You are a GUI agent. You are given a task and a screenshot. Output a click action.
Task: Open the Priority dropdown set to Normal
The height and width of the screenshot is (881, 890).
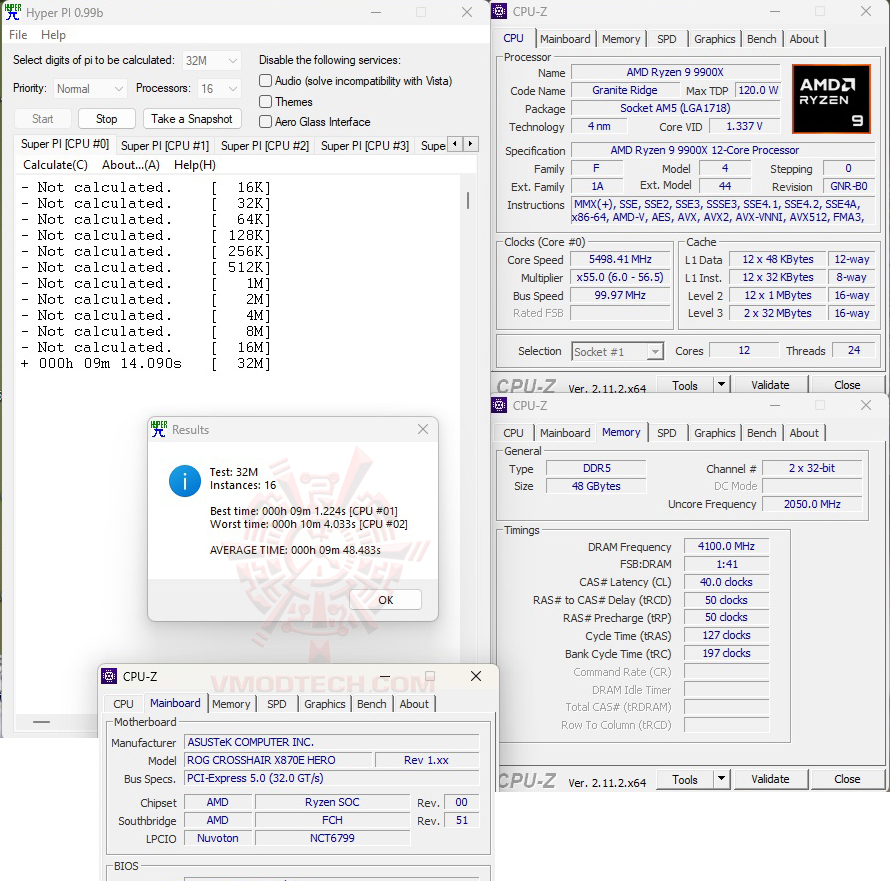[90, 88]
